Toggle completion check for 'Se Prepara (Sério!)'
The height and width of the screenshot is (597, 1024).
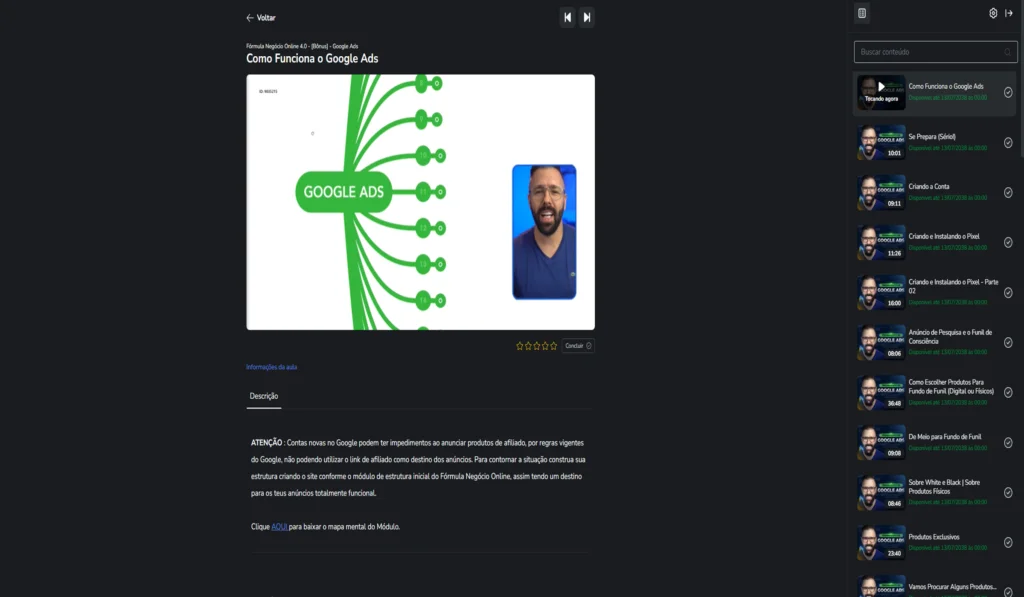[x=1008, y=142]
